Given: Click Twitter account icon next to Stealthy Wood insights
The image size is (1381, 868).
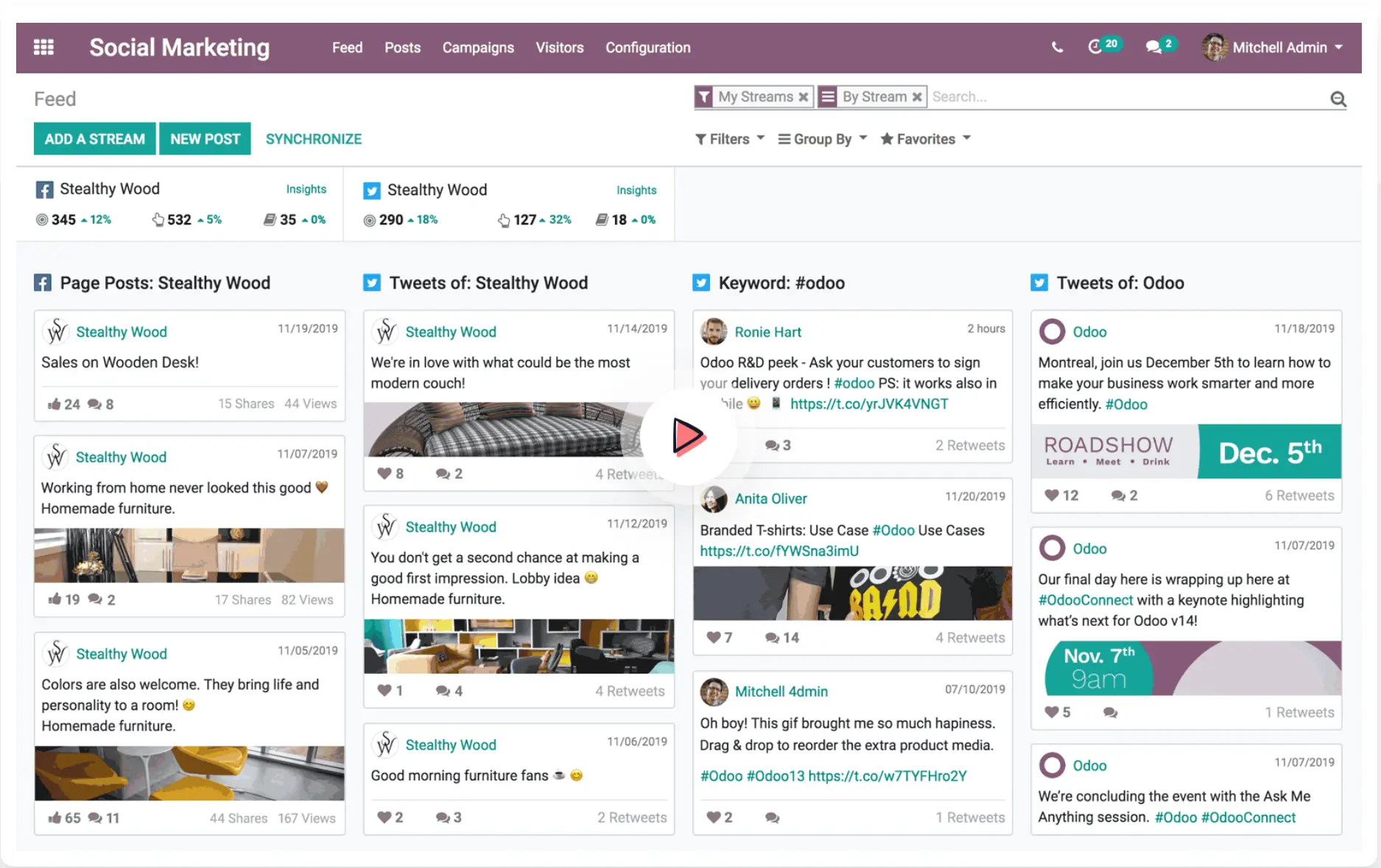Looking at the screenshot, I should coord(372,191).
